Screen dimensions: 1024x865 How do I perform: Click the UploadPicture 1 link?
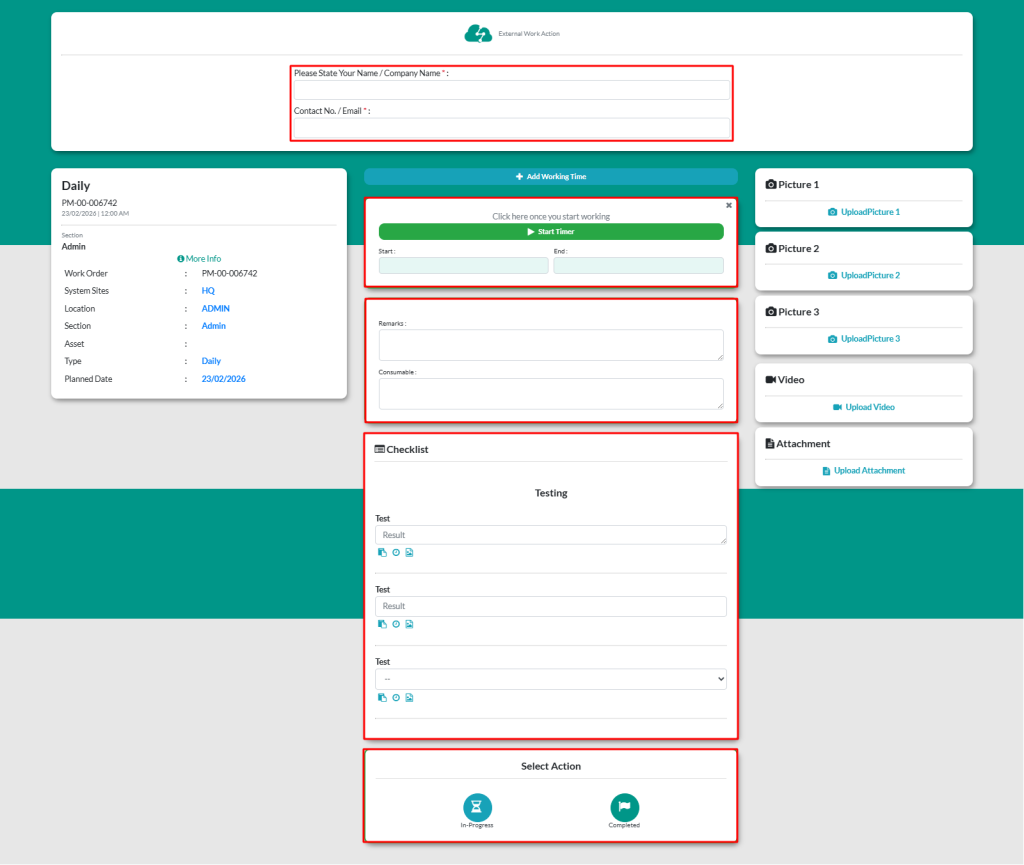pyautogui.click(x=864, y=212)
